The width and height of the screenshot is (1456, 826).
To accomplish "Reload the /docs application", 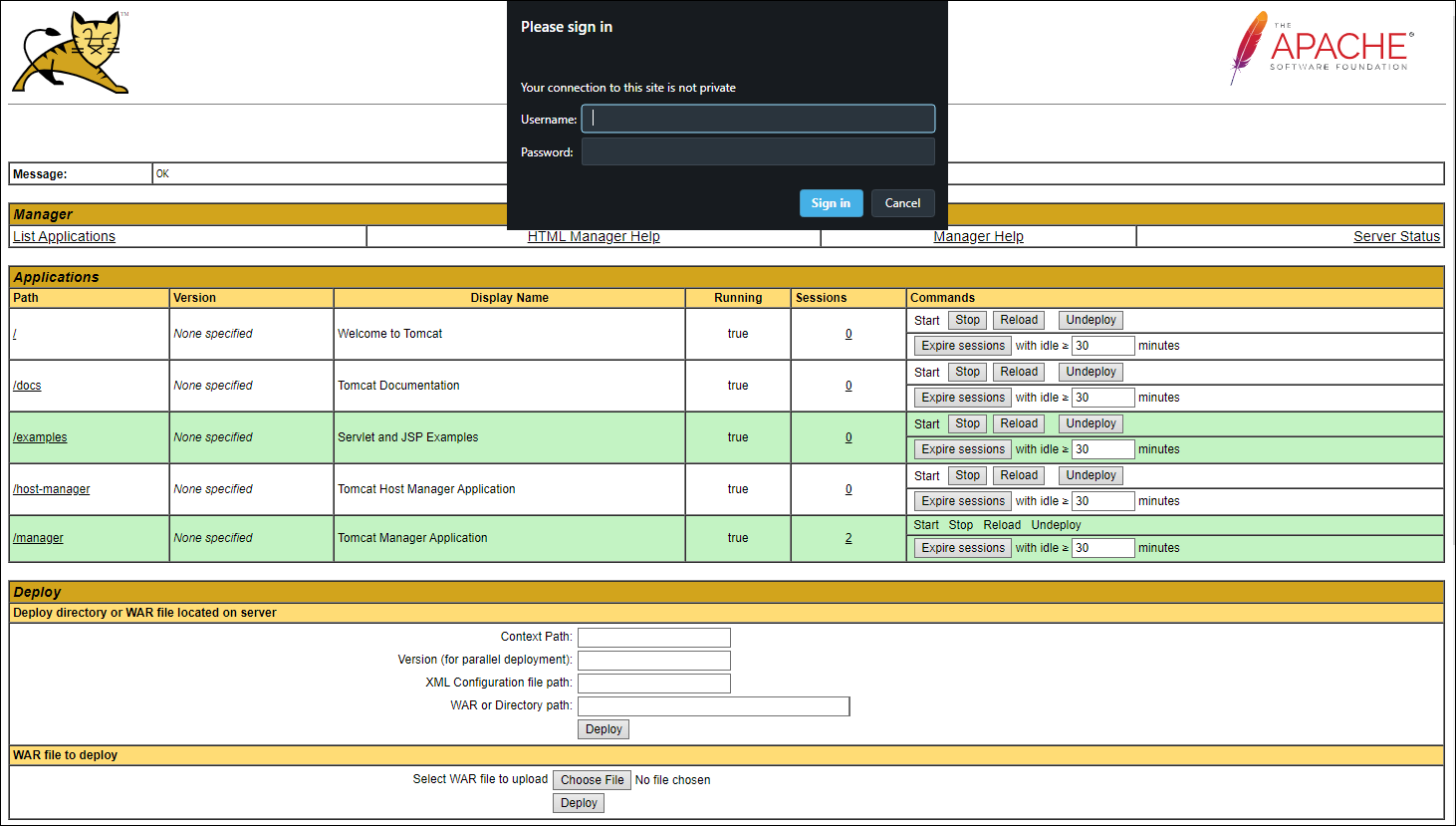I will pyautogui.click(x=1019, y=372).
